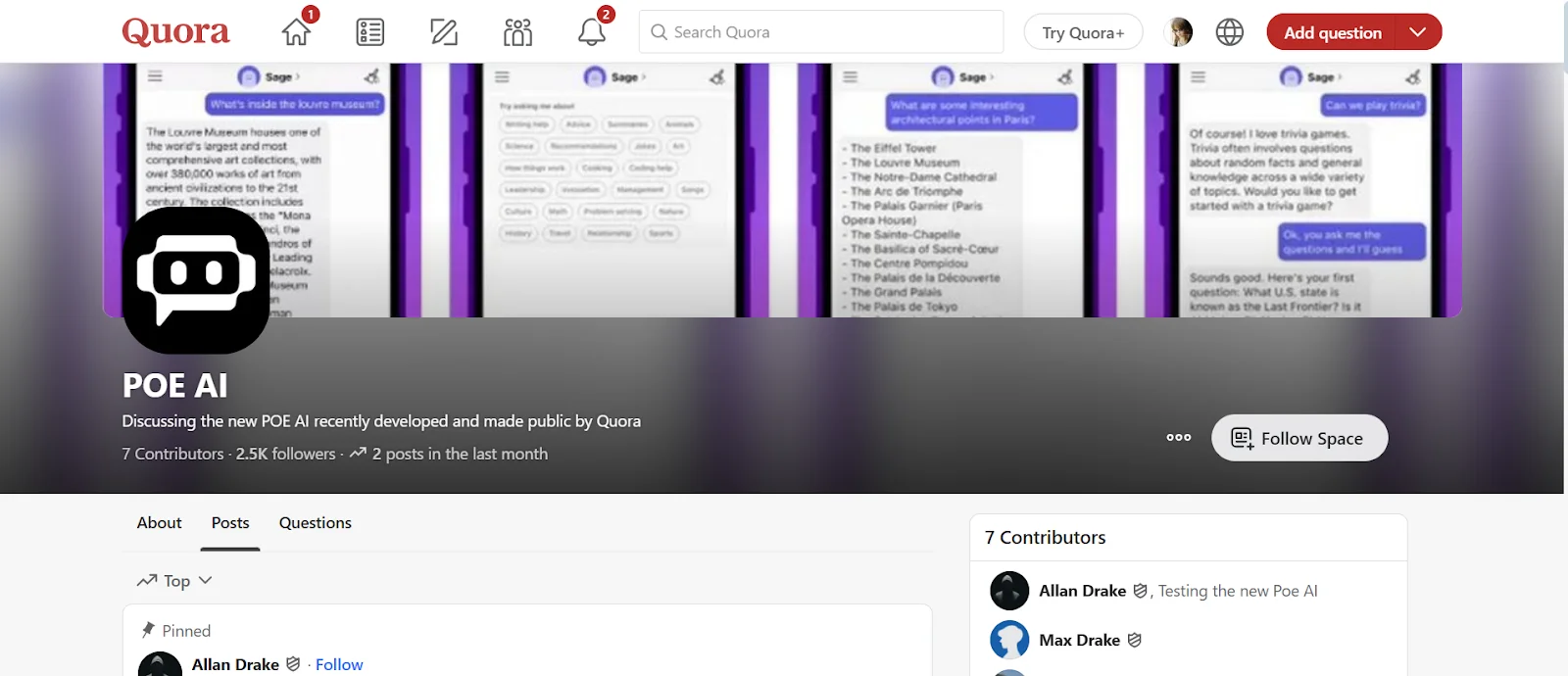The height and width of the screenshot is (676, 1568).
Task: Open the language globe icon
Action: [x=1230, y=32]
